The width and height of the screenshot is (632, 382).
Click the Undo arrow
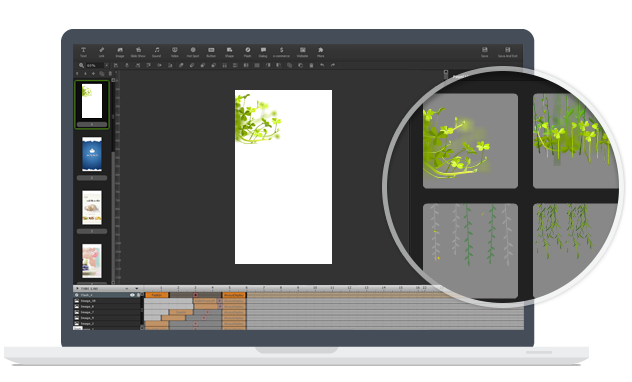coord(322,65)
